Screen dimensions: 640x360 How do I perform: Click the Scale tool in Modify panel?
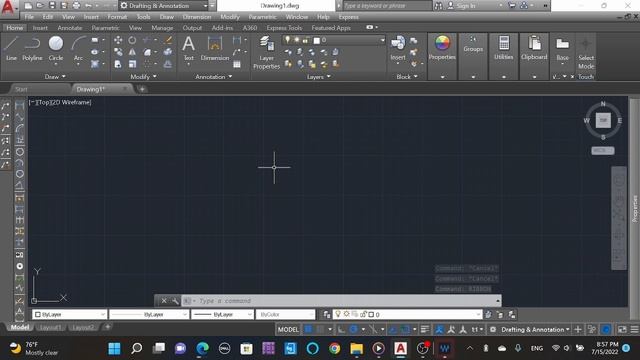132,64
